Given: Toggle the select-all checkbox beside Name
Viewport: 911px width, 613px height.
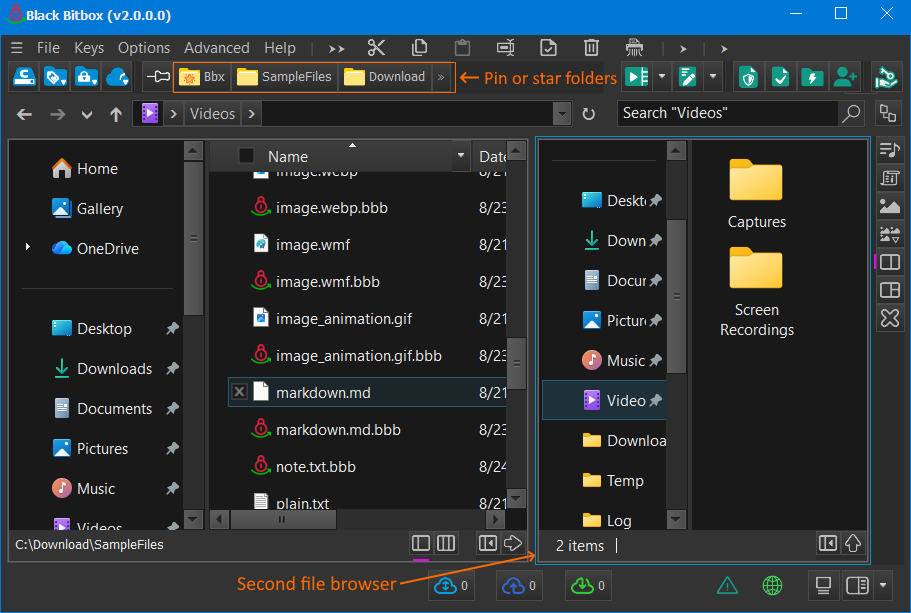Looking at the screenshot, I should pos(246,156).
